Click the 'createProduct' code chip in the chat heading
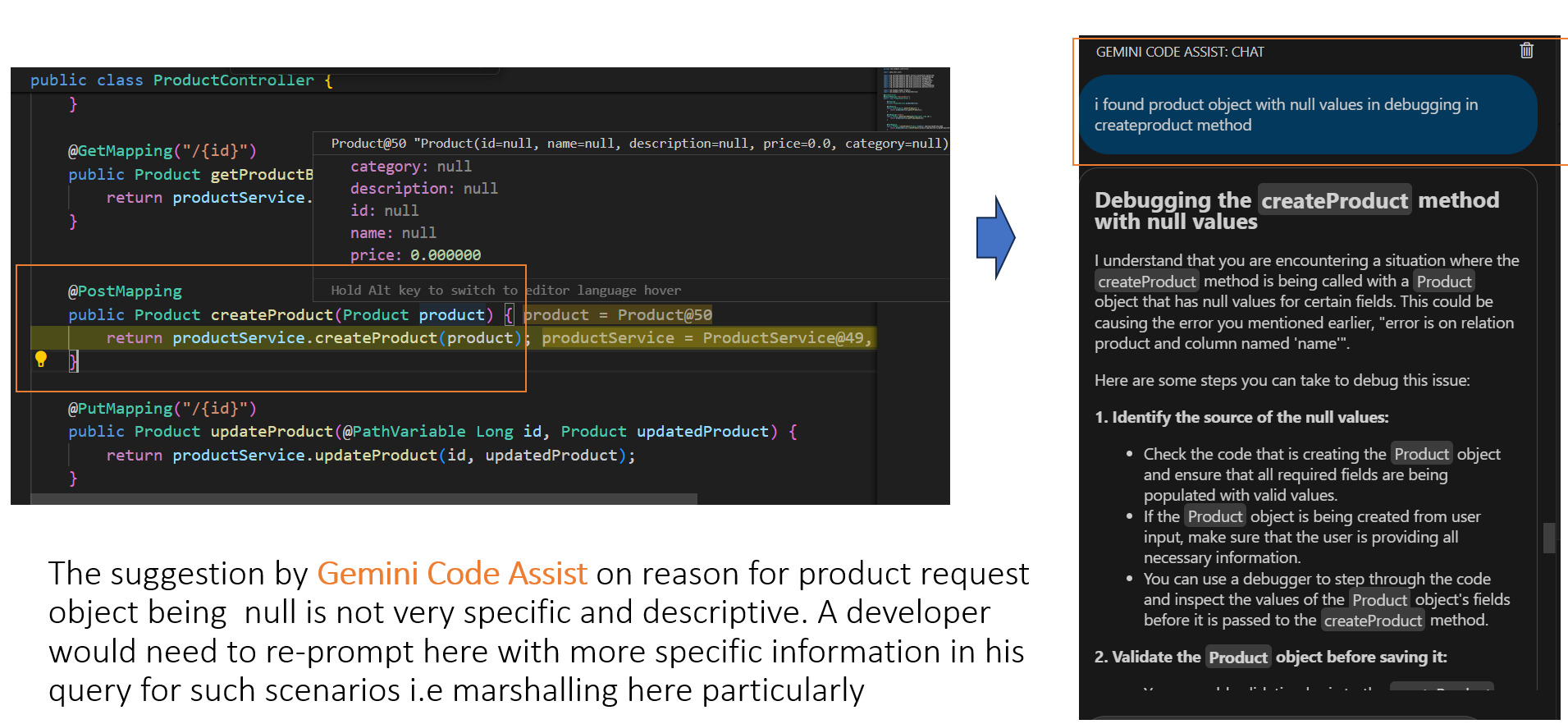 coord(1334,200)
